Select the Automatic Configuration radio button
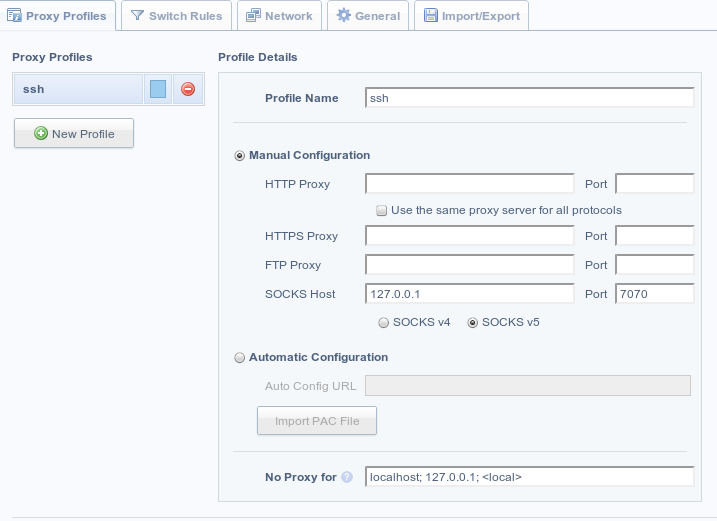 [x=239, y=357]
